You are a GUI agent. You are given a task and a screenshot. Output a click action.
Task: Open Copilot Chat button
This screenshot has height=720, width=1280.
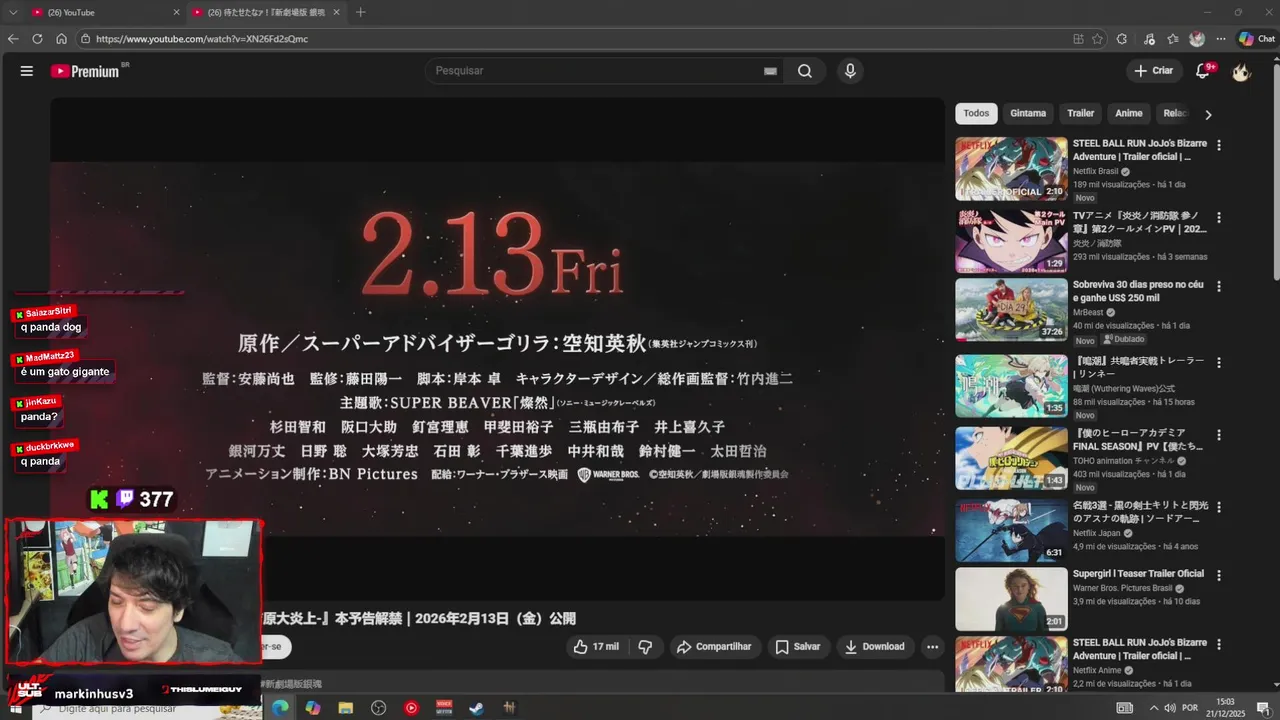[x=1257, y=39]
